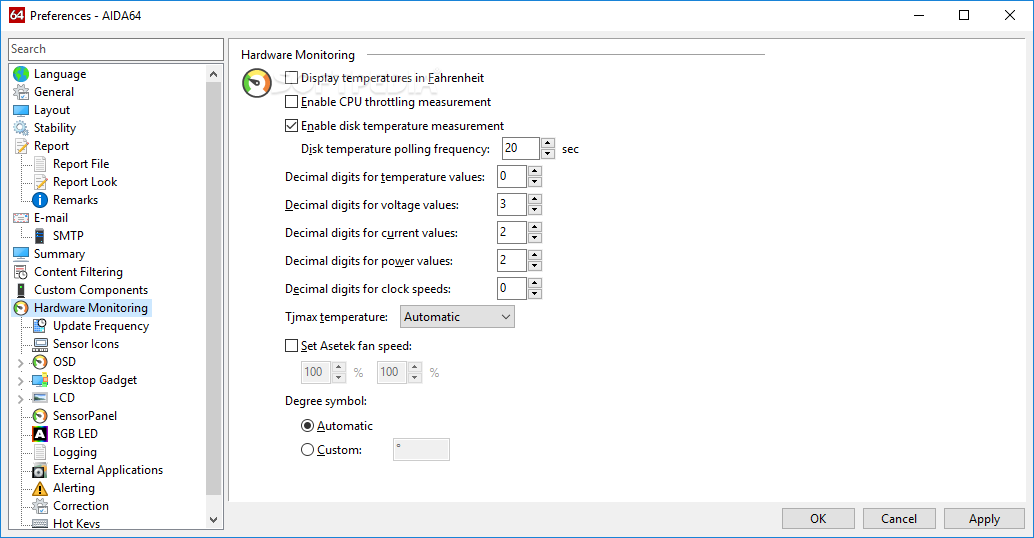Click the Desktop Gadget icon
1034x538 pixels.
[x=40, y=380]
